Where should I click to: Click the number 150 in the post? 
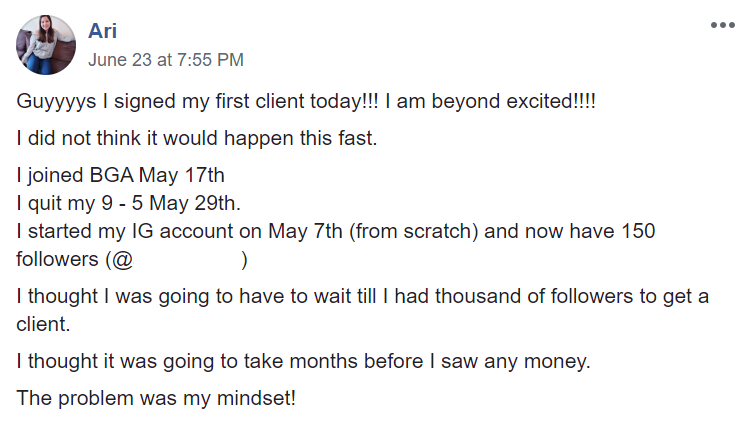click(638, 231)
